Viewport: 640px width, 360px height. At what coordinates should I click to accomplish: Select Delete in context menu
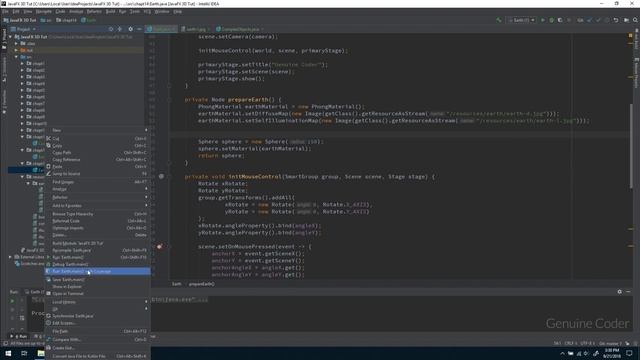pyautogui.click(x=98, y=235)
